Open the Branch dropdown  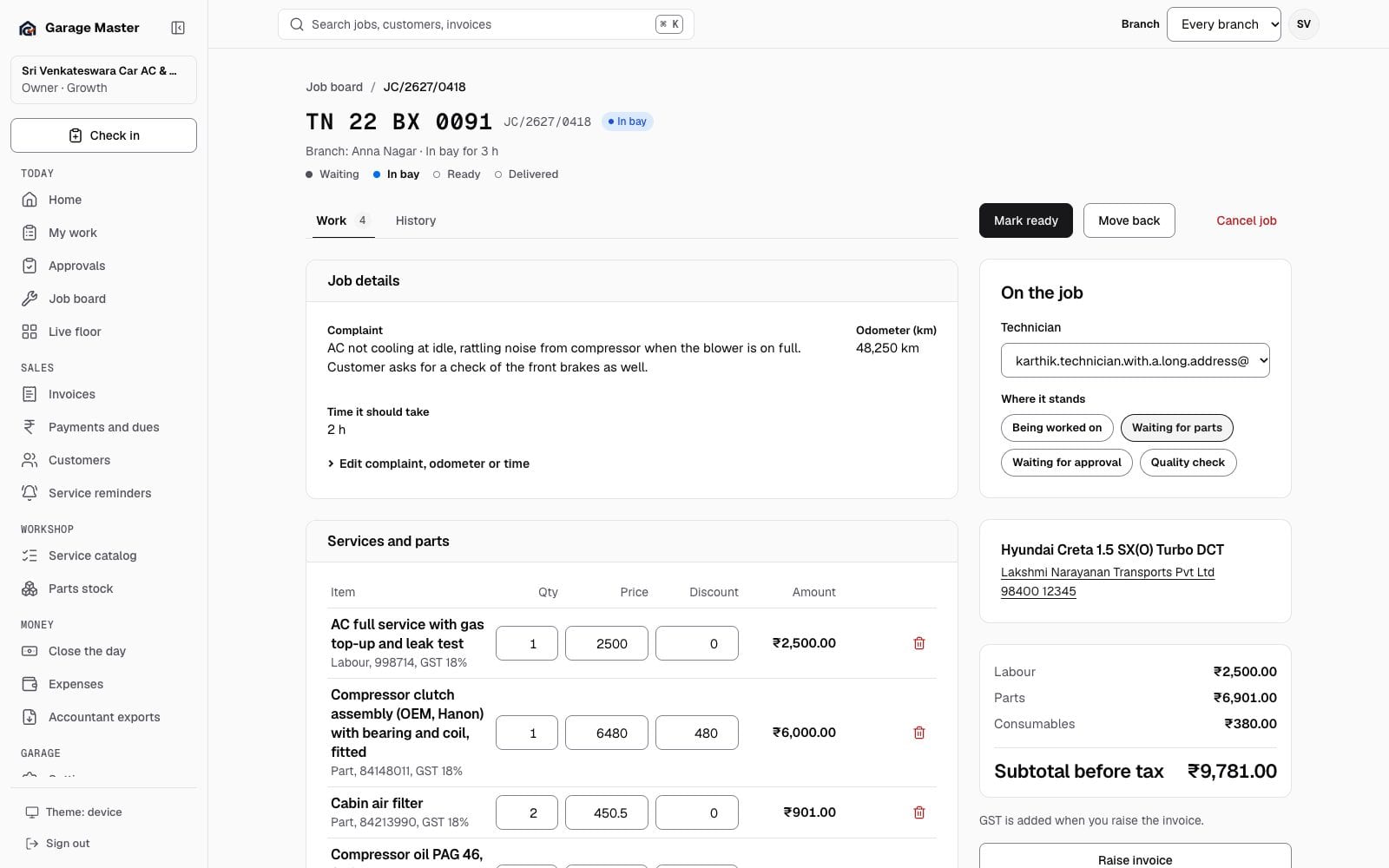tap(1223, 24)
